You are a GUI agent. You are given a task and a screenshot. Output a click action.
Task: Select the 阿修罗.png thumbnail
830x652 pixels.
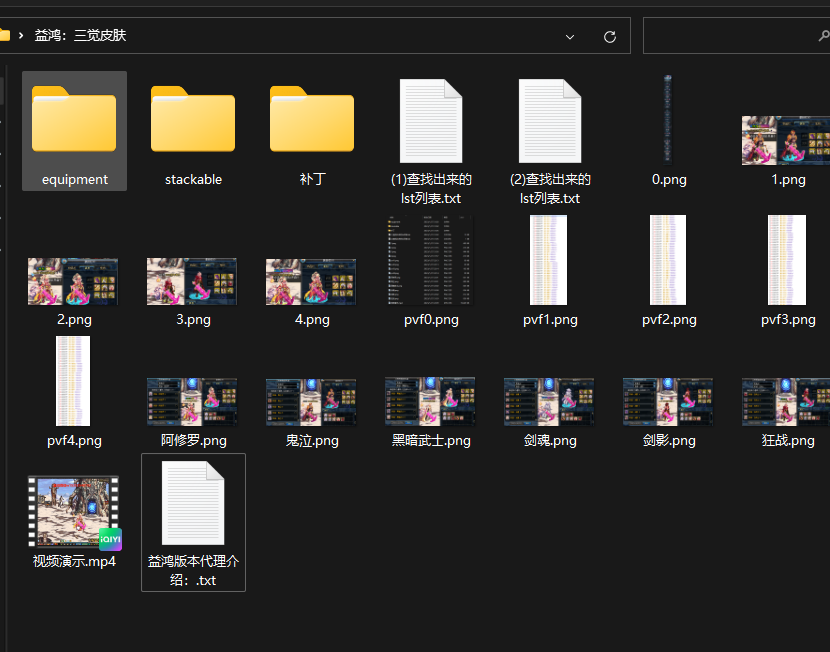click(x=192, y=402)
